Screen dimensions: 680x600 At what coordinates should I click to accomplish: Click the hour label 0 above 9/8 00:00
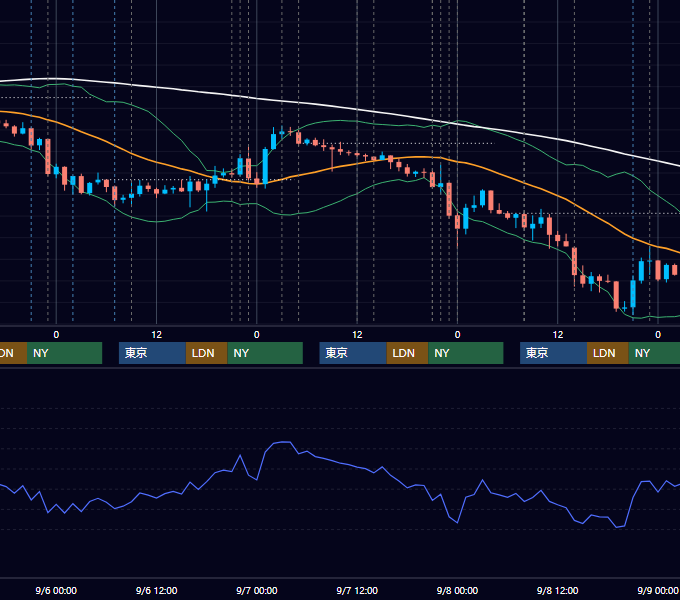[x=457, y=335]
